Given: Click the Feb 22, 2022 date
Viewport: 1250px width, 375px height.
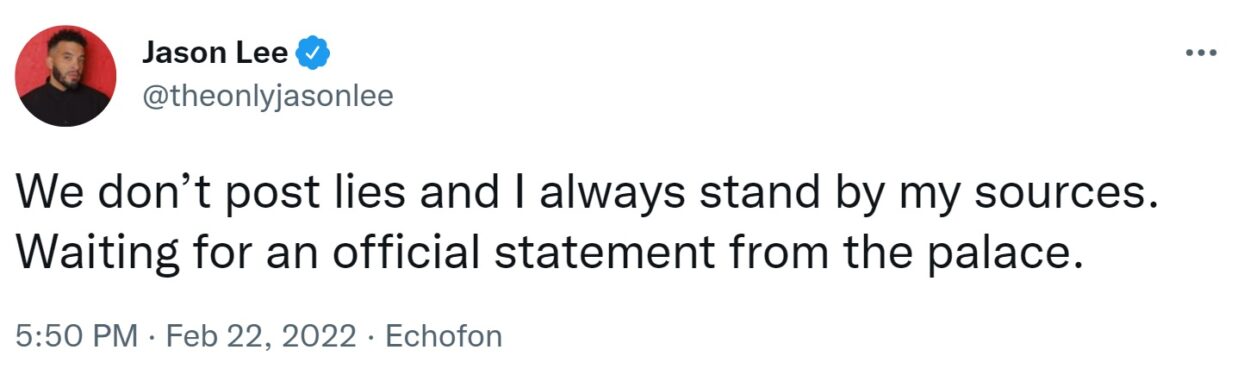Looking at the screenshot, I should click(260, 337).
